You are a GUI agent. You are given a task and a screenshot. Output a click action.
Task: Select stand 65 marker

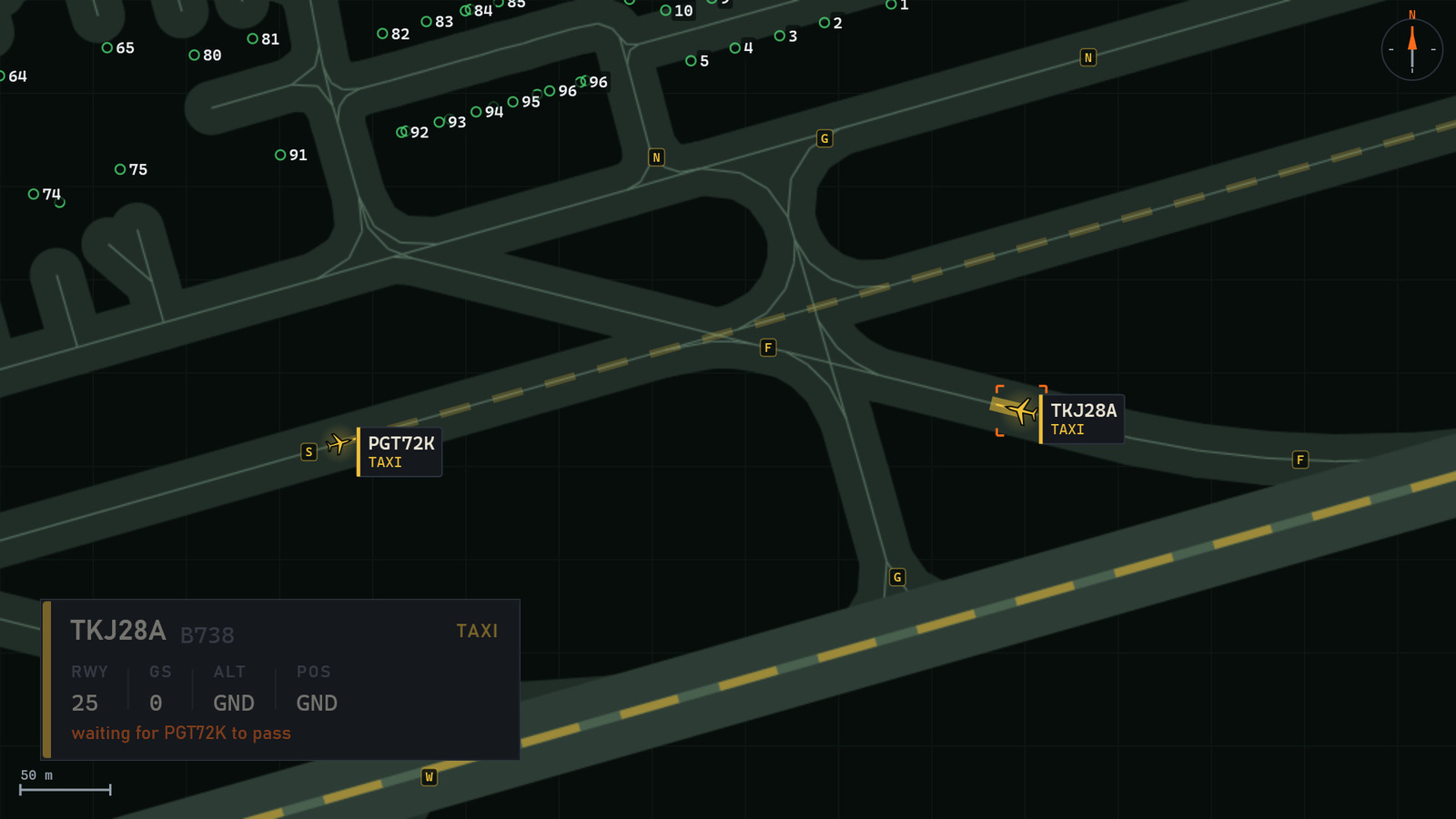click(107, 47)
